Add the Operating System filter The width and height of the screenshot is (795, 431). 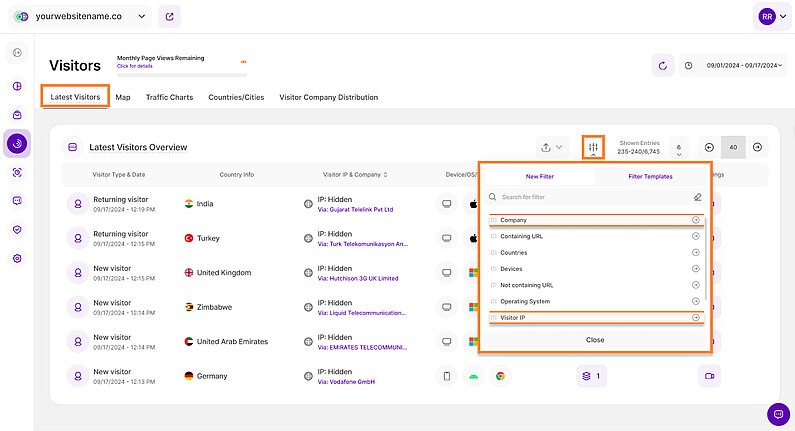pos(695,301)
